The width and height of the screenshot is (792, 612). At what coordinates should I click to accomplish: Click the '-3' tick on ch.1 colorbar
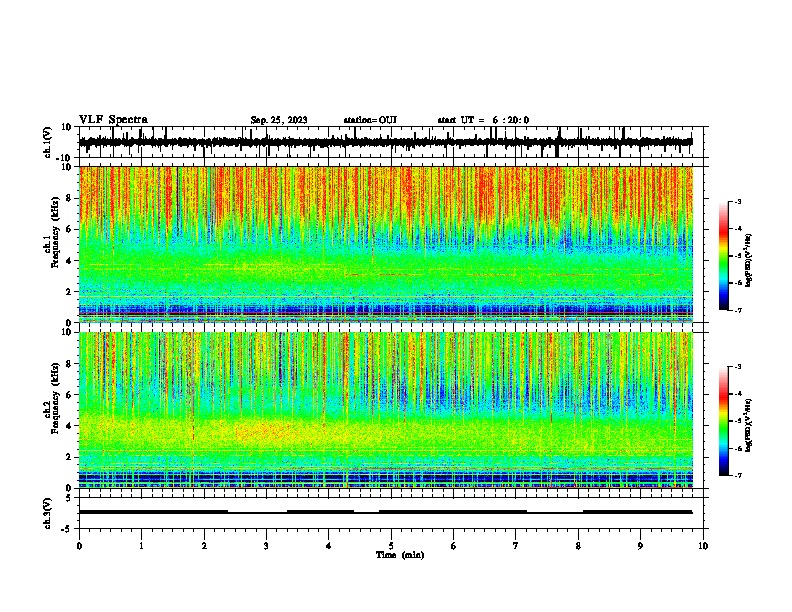tap(738, 201)
